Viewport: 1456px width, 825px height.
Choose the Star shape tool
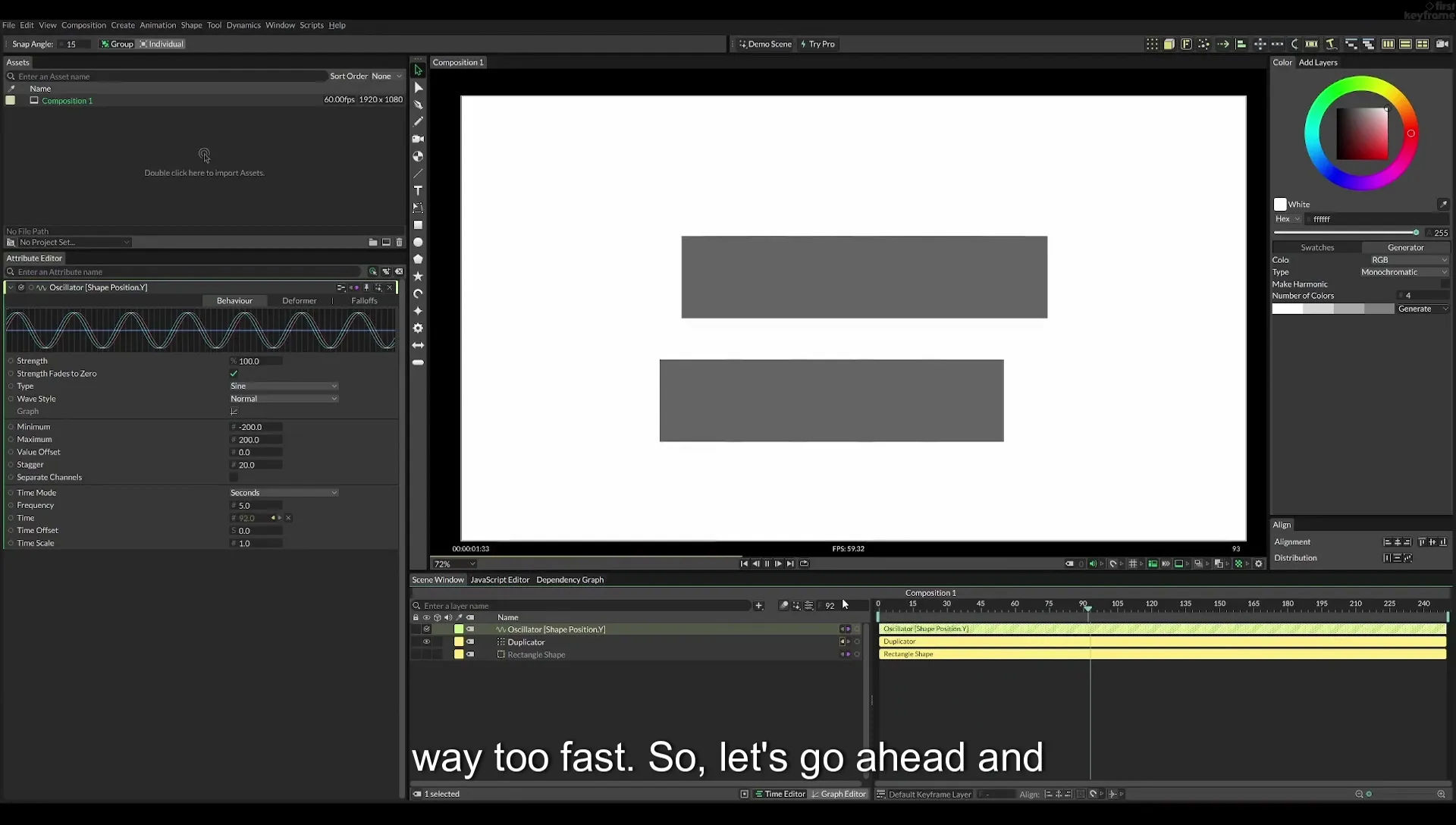[418, 277]
